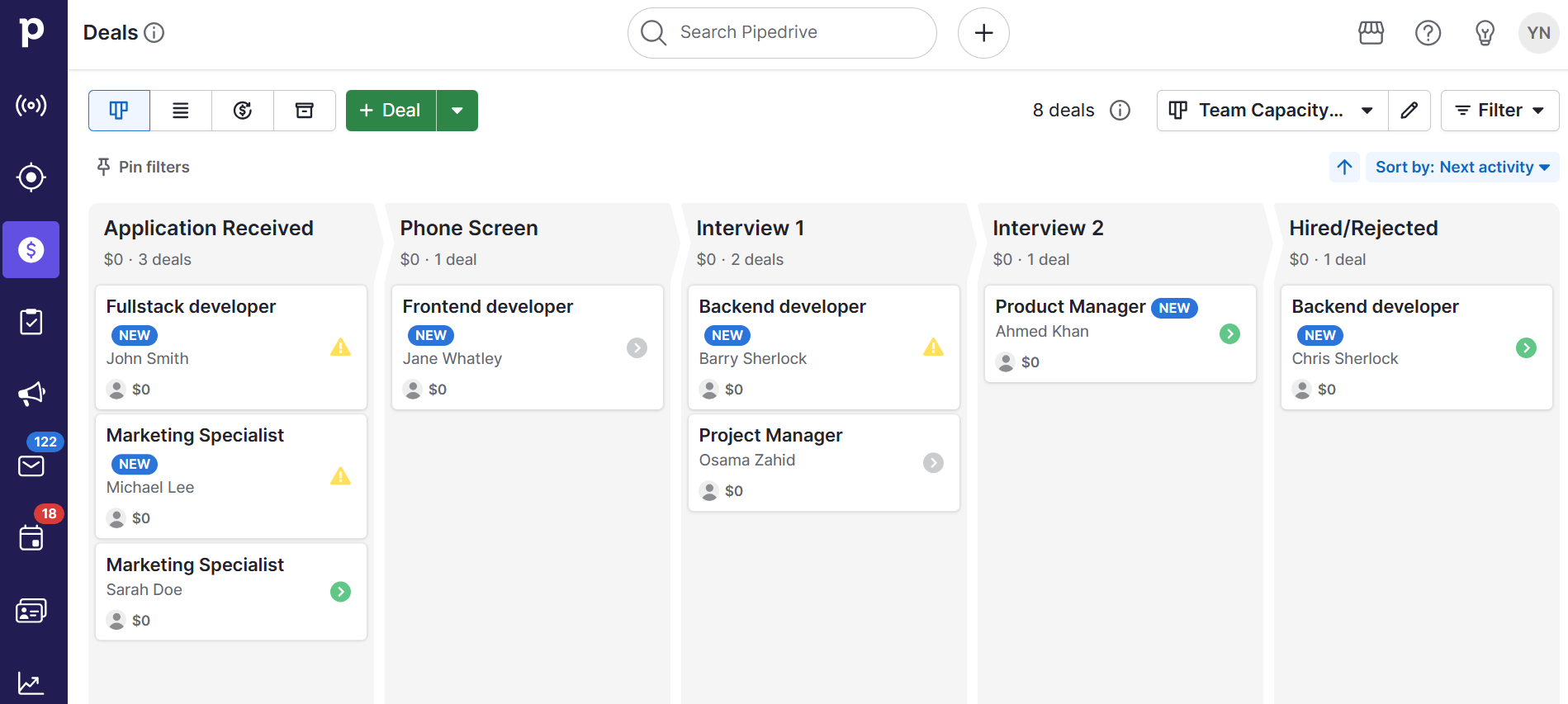Viewport: 1568px width, 704px height.
Task: Switch to list view
Action: click(x=181, y=111)
